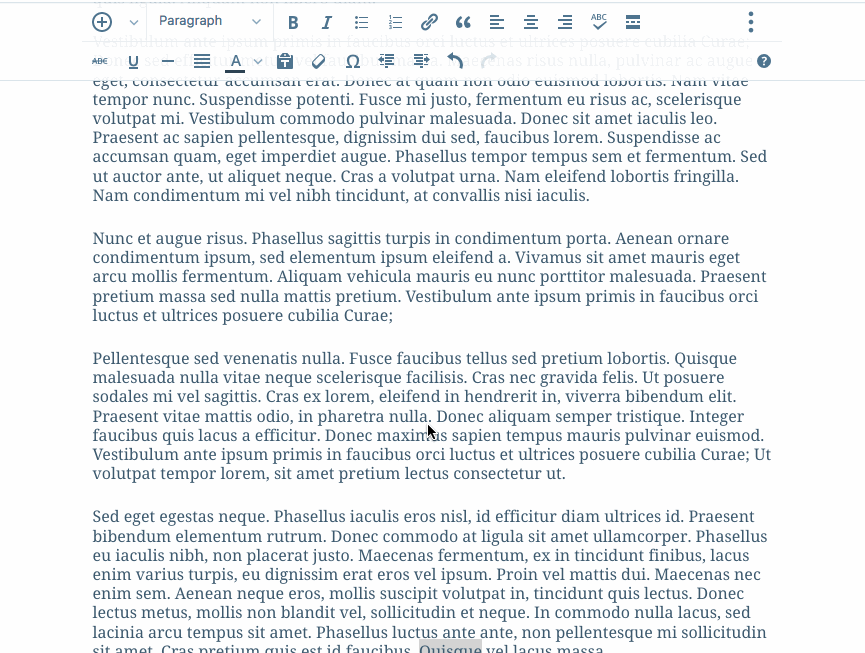
Task: Apply the current text color
Action: (236, 62)
